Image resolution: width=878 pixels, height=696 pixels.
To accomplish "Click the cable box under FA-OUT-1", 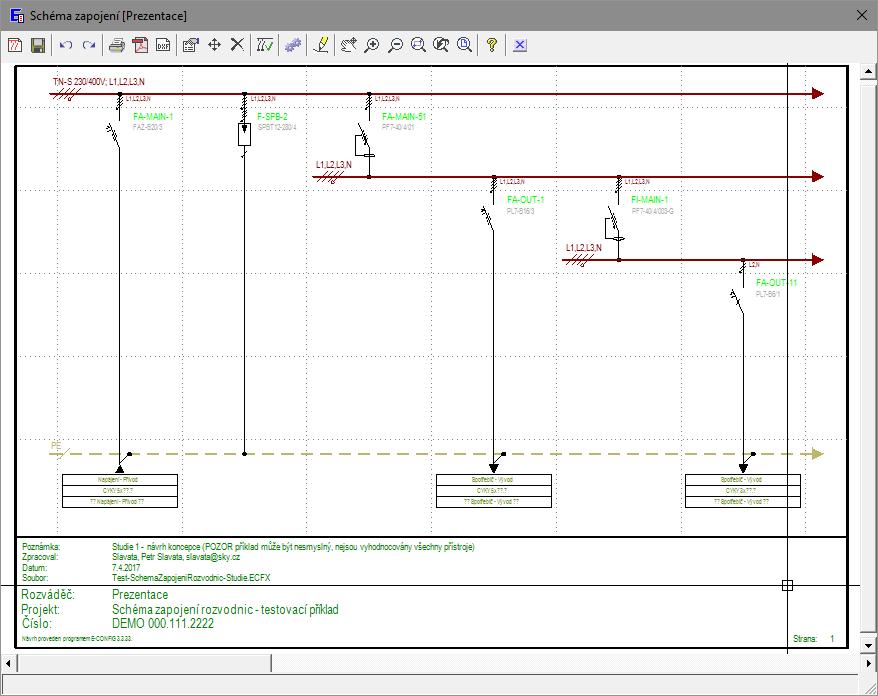I will click(x=494, y=491).
